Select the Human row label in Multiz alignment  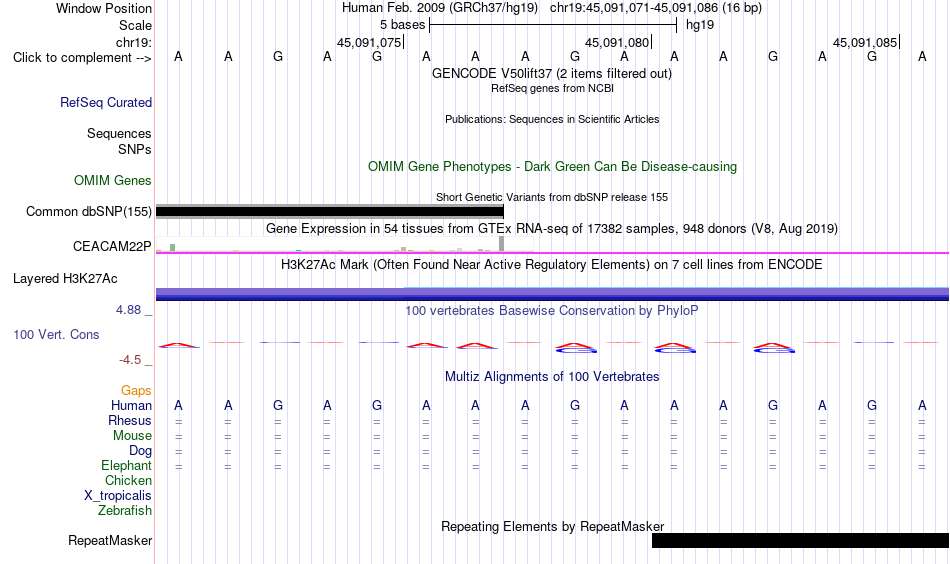click(131, 405)
